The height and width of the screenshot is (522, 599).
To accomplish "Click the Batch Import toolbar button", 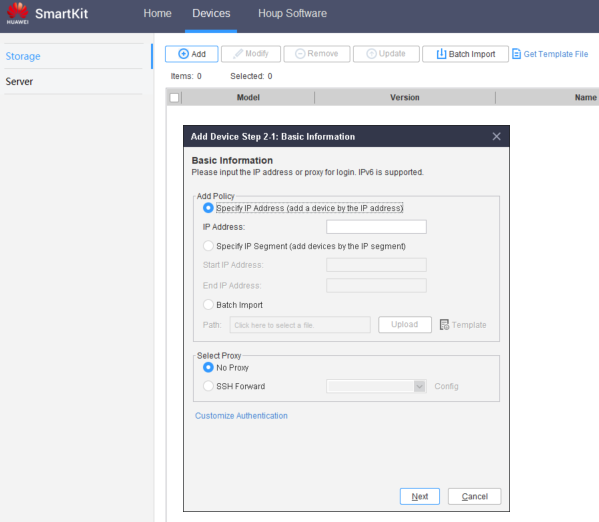I will point(465,54).
